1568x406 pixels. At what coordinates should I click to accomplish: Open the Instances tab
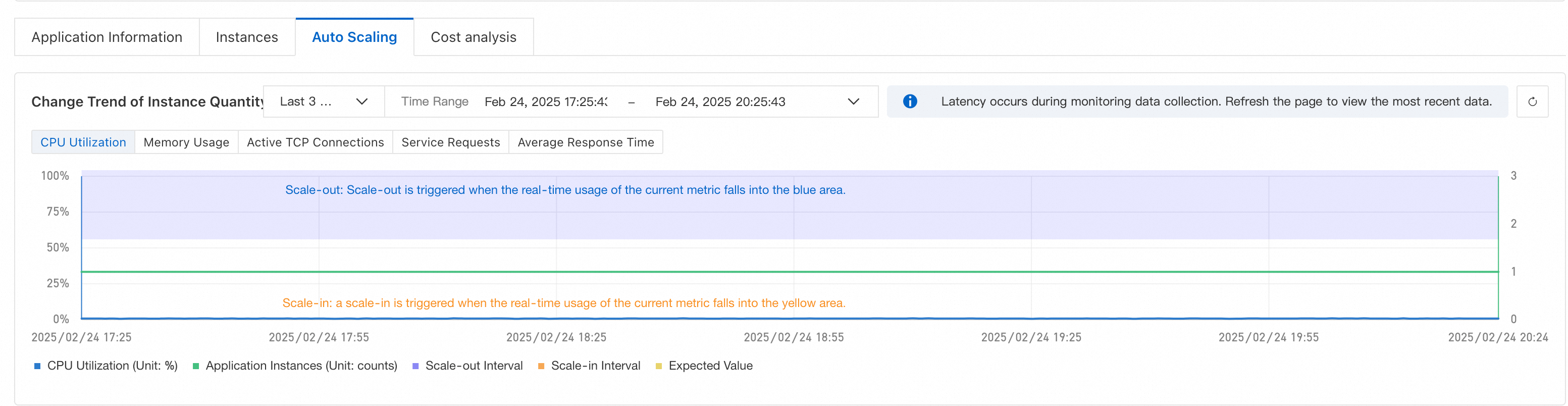coord(246,37)
